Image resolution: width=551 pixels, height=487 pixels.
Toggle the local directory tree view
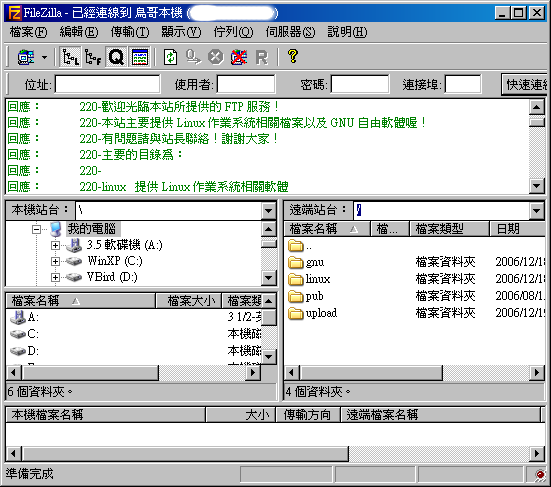[x=70, y=57]
